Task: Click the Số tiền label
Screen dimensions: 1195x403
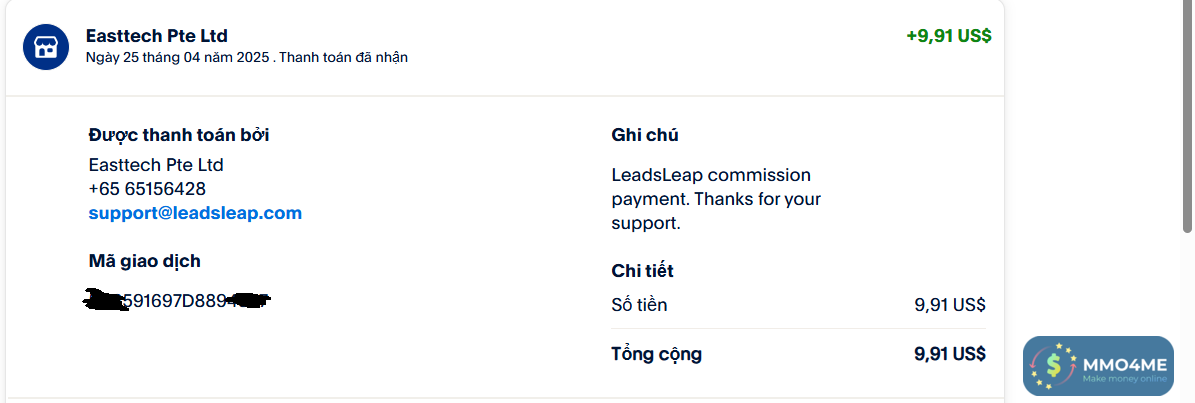Action: pyautogui.click(x=639, y=305)
